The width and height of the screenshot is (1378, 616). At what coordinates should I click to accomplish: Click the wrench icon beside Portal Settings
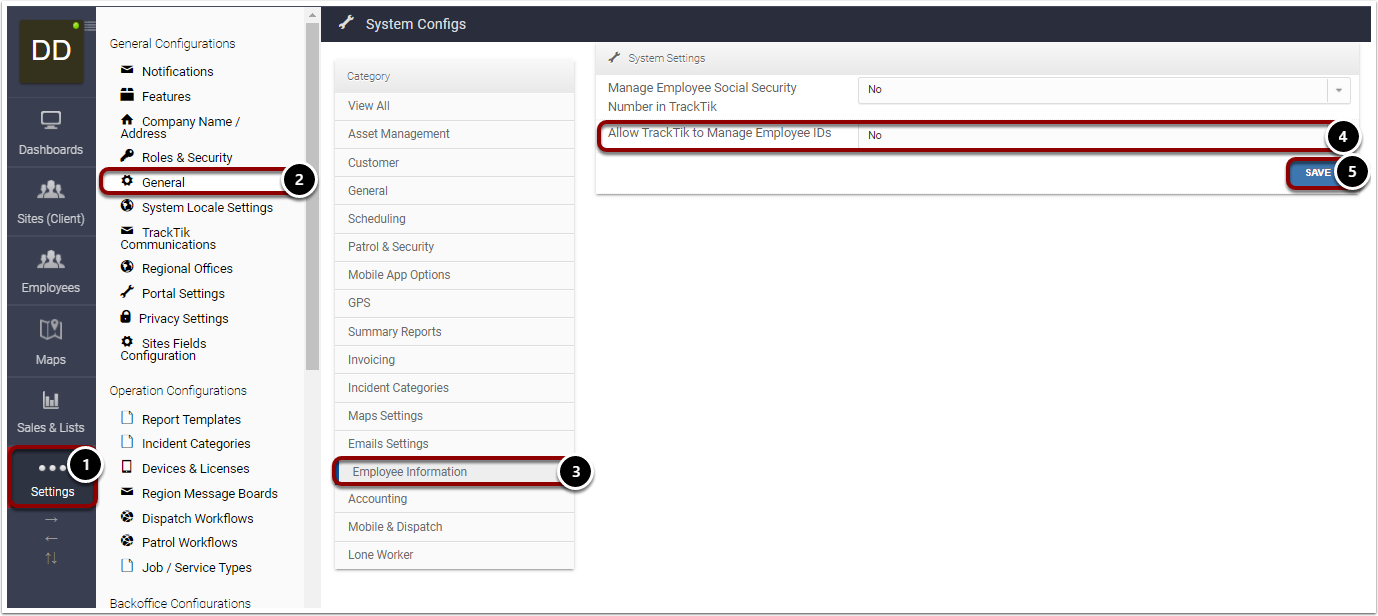tap(127, 292)
